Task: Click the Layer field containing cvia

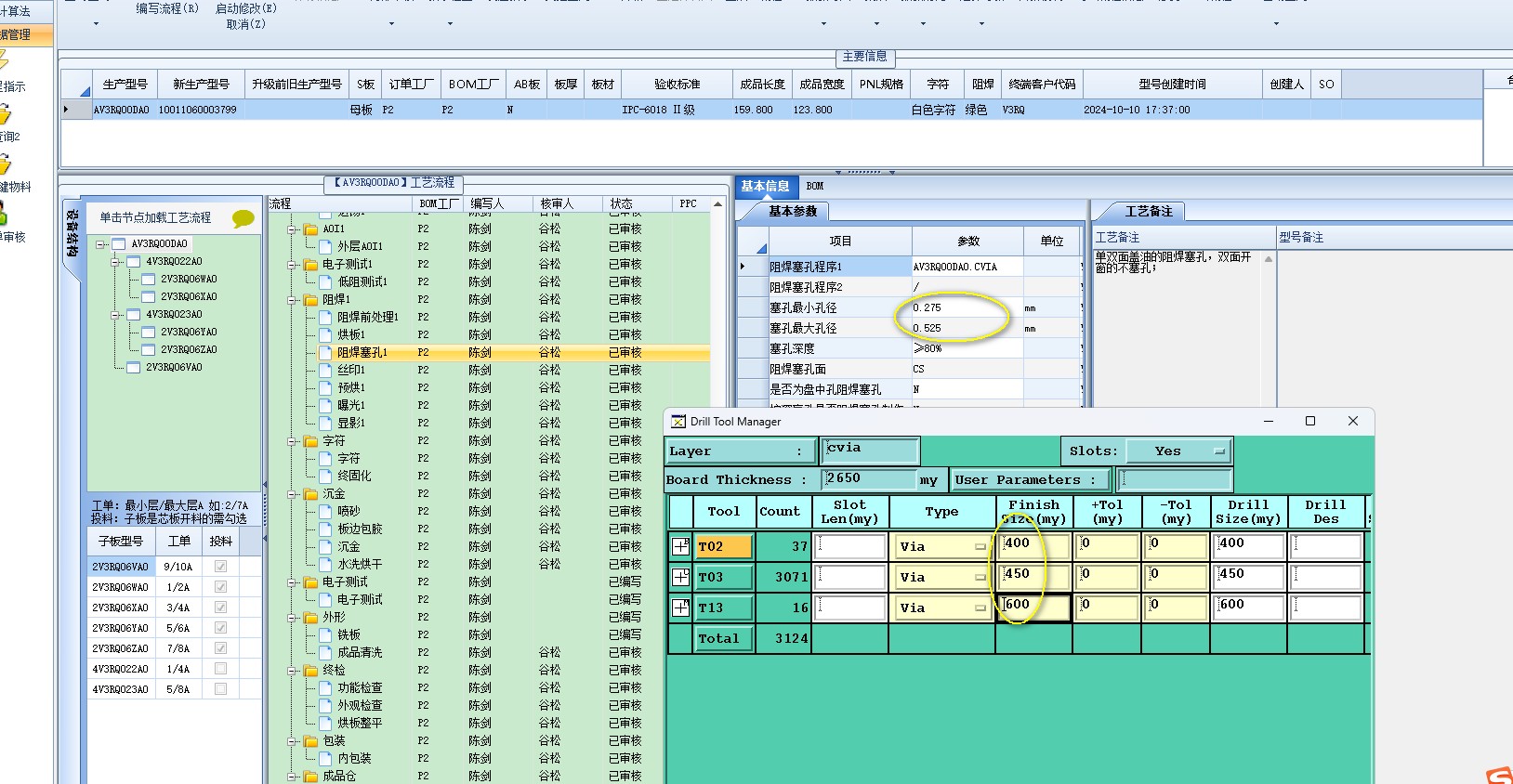Action: (870, 451)
